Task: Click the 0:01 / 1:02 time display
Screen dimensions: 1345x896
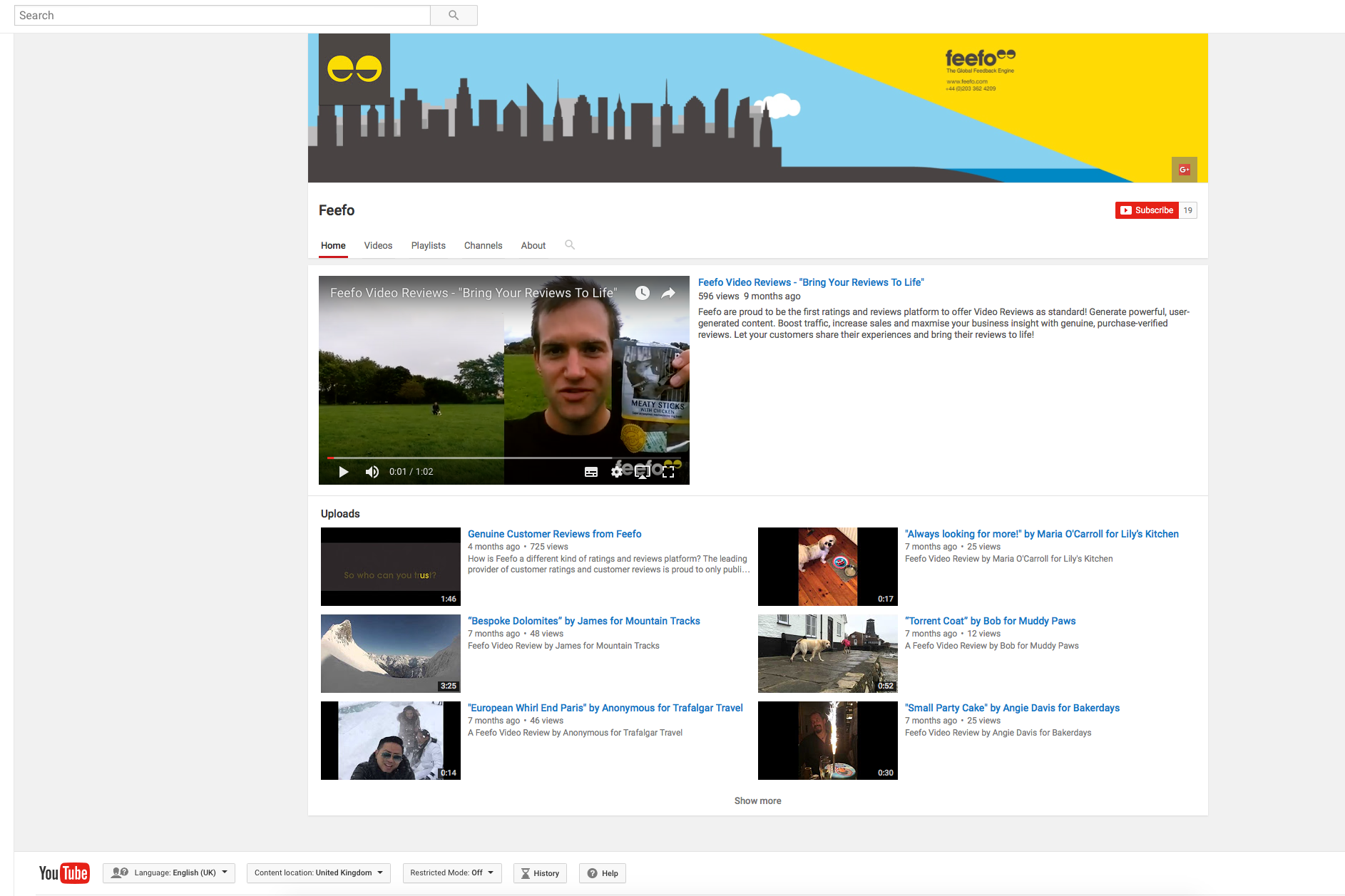Action: [x=411, y=472]
